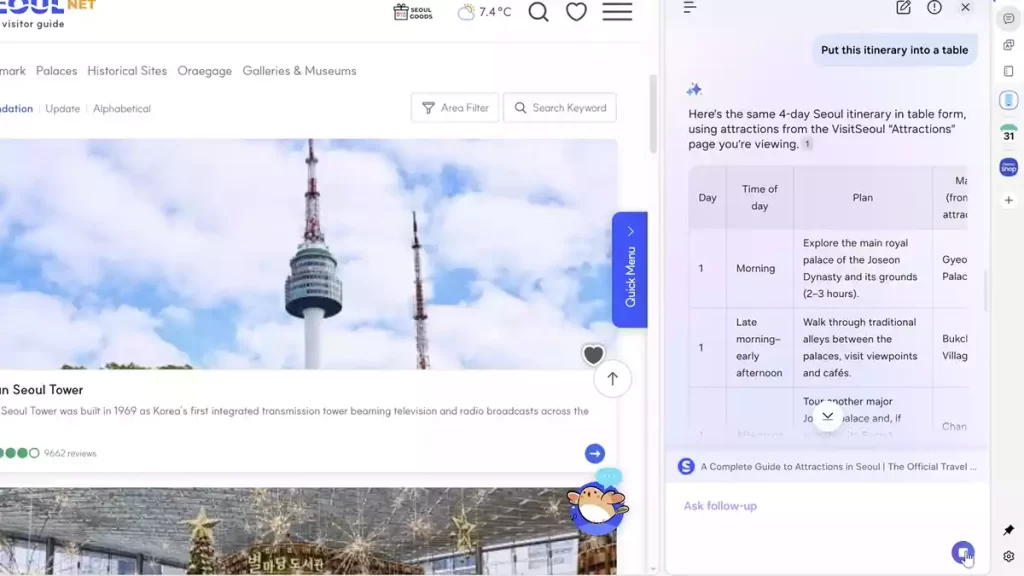1024x576 pixels.
Task: Open chat history list icon in assistant panel
Action: coord(689,8)
